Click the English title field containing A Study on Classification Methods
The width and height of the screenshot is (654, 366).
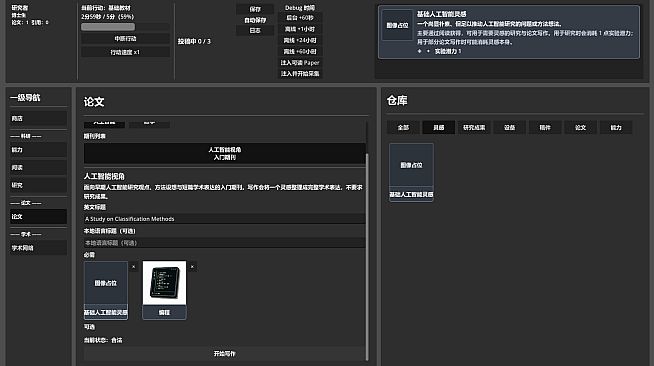coord(224,219)
